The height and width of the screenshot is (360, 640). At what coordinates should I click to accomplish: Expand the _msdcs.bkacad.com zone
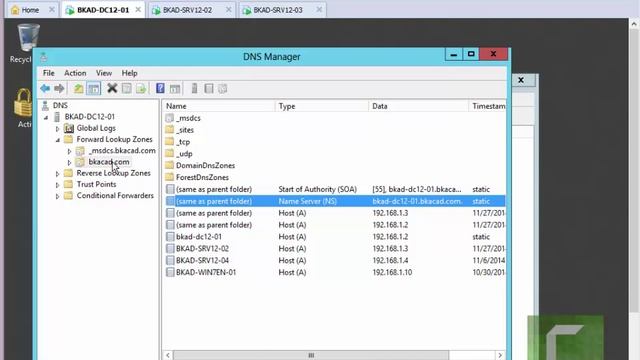pos(69,151)
